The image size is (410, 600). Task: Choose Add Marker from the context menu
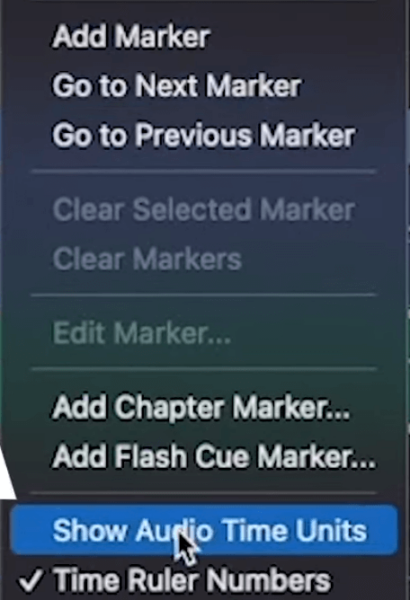(205, 37)
